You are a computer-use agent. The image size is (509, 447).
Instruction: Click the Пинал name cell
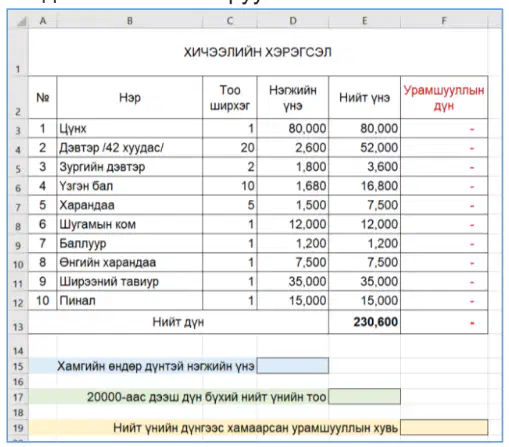point(130,301)
